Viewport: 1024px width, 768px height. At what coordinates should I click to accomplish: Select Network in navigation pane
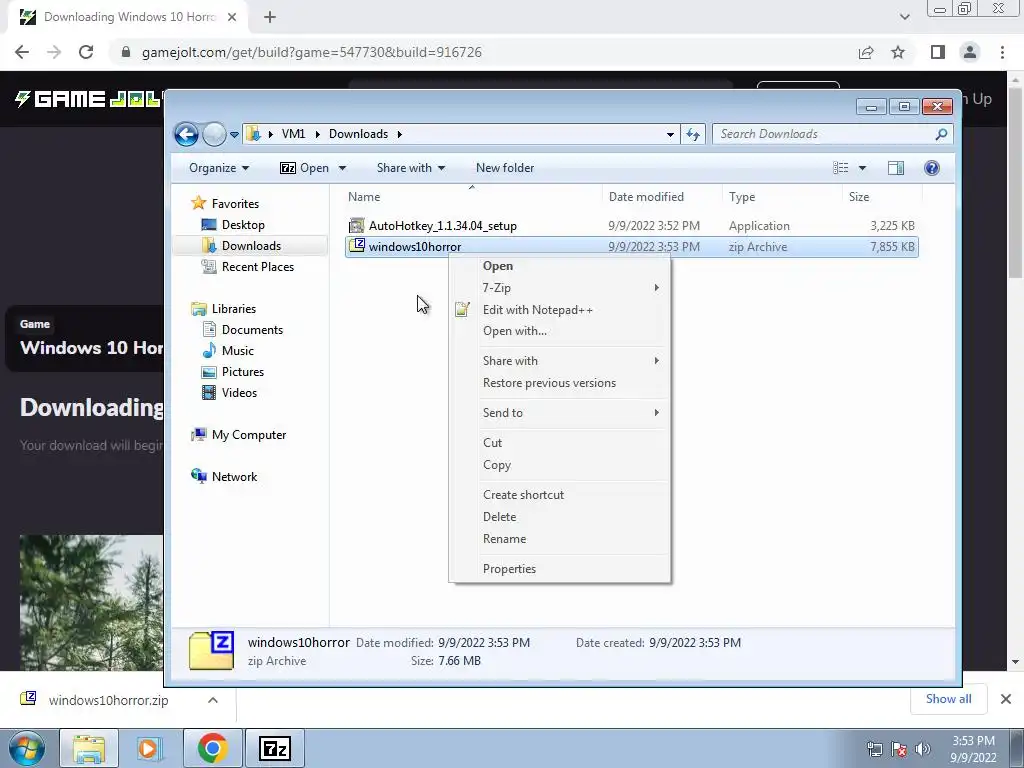pos(234,477)
